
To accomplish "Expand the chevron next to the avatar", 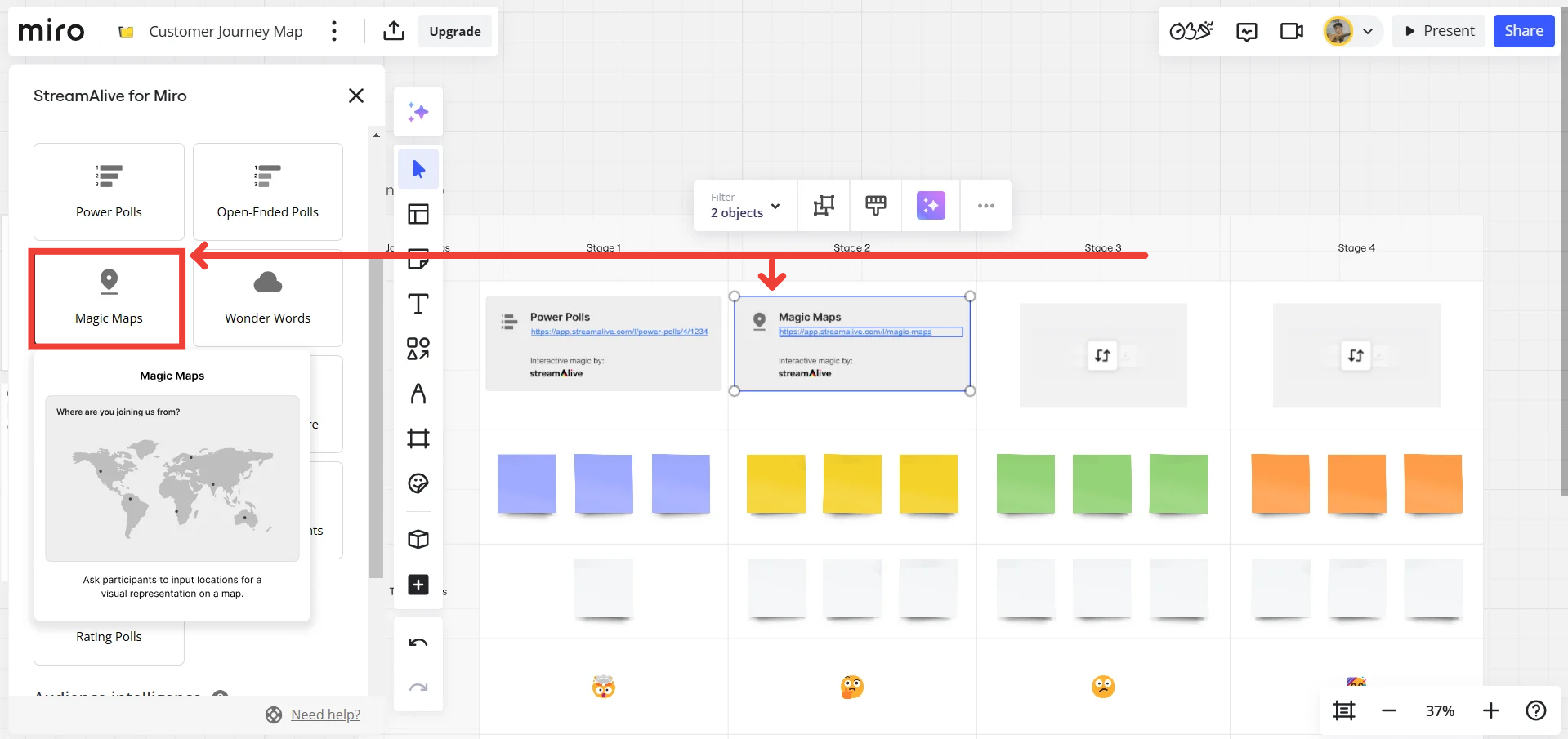I will tap(1368, 32).
